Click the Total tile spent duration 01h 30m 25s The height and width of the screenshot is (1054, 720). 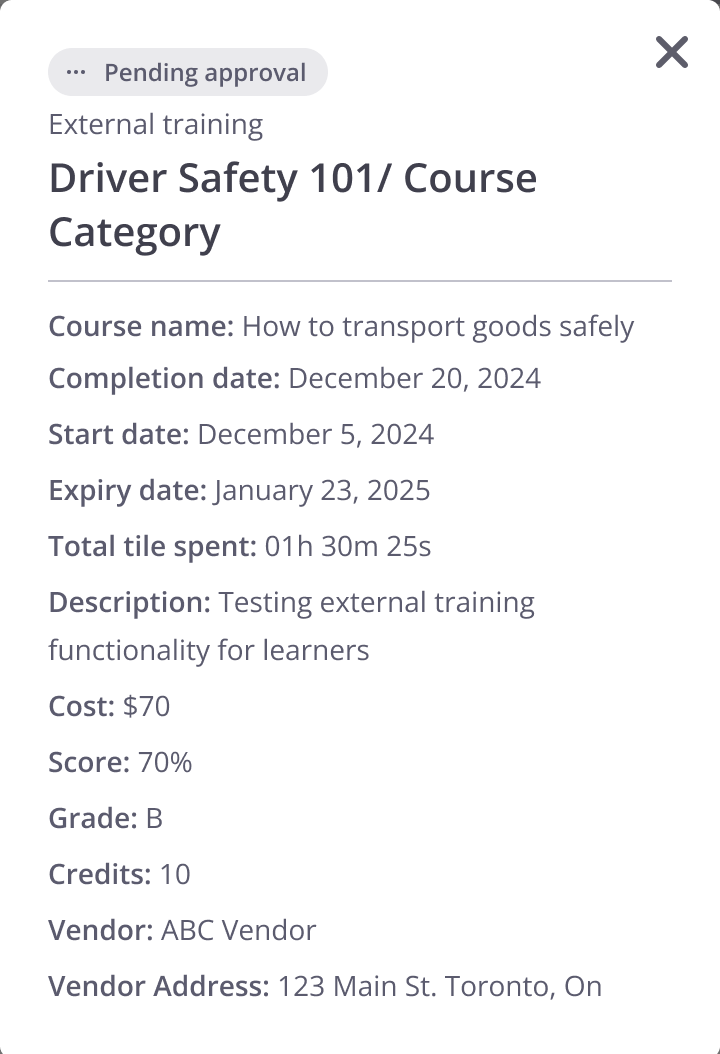348,547
